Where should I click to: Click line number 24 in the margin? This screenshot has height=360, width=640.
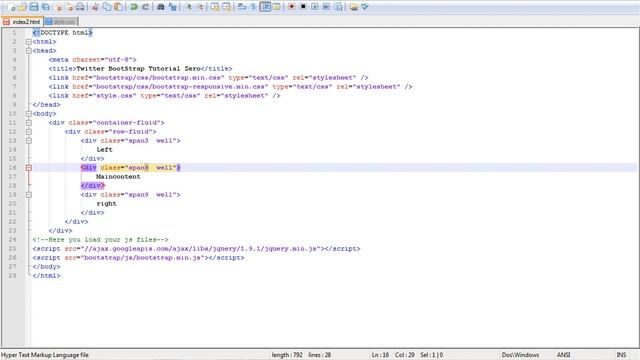coord(12,240)
